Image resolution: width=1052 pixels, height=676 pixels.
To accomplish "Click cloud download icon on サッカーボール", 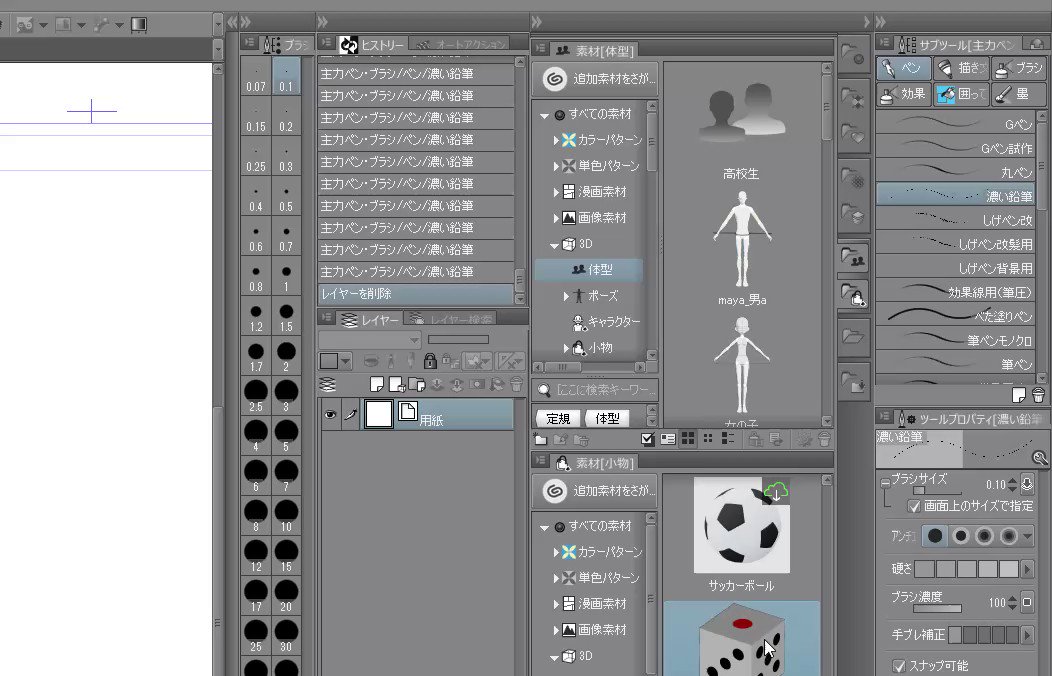I will tap(776, 491).
